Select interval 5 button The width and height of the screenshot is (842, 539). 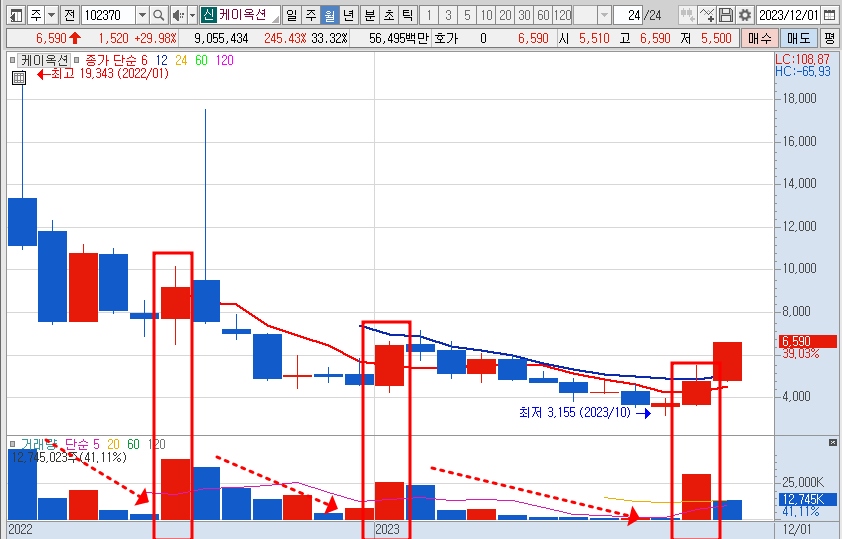[x=467, y=15]
